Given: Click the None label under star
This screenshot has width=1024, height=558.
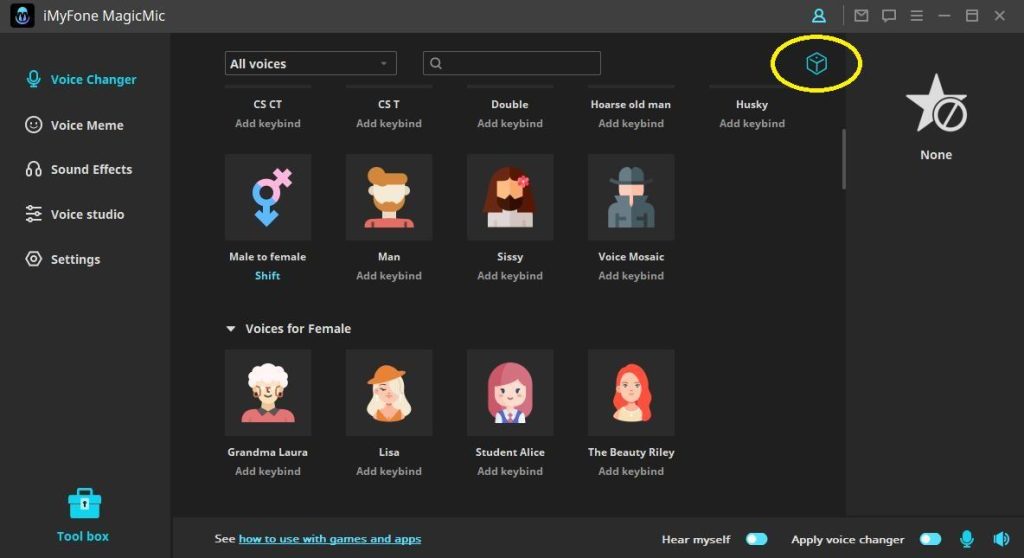Looking at the screenshot, I should pyautogui.click(x=936, y=155).
